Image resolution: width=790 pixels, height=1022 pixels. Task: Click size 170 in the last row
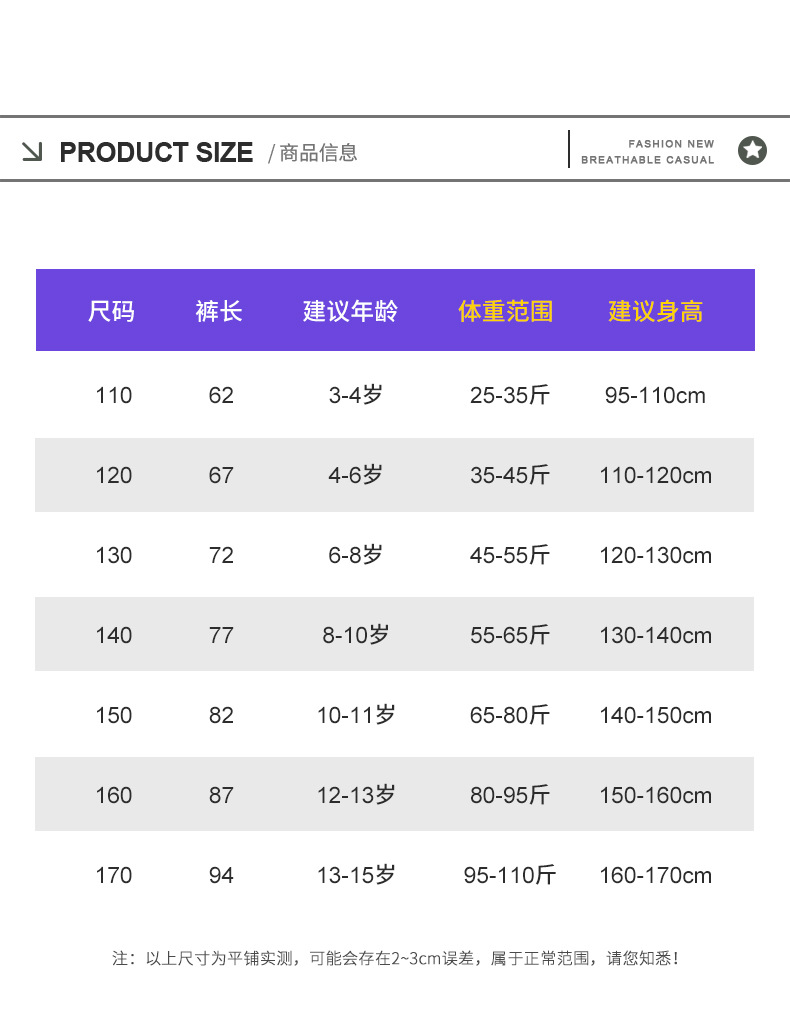click(114, 876)
